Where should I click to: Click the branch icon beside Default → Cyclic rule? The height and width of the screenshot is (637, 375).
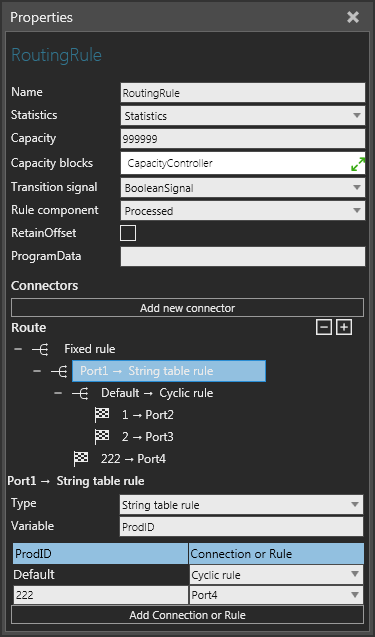tap(80, 393)
